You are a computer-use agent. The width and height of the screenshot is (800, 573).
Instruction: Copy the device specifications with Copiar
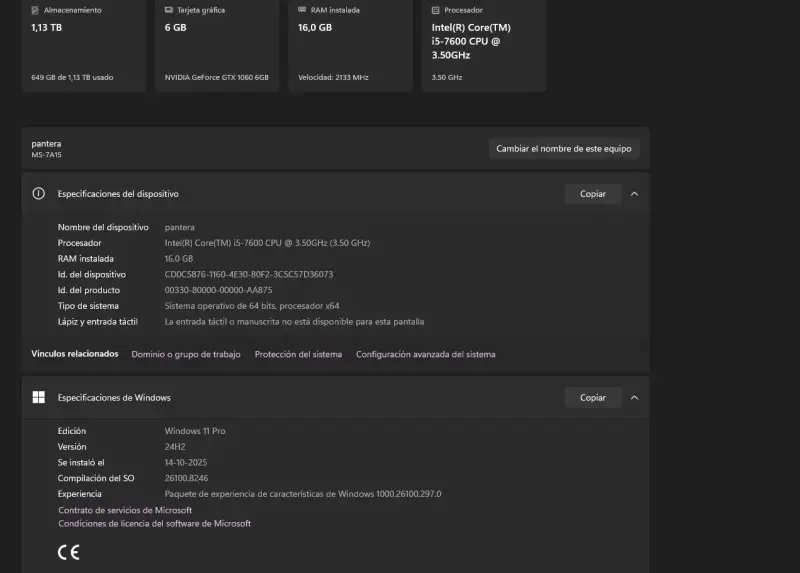[x=593, y=194]
